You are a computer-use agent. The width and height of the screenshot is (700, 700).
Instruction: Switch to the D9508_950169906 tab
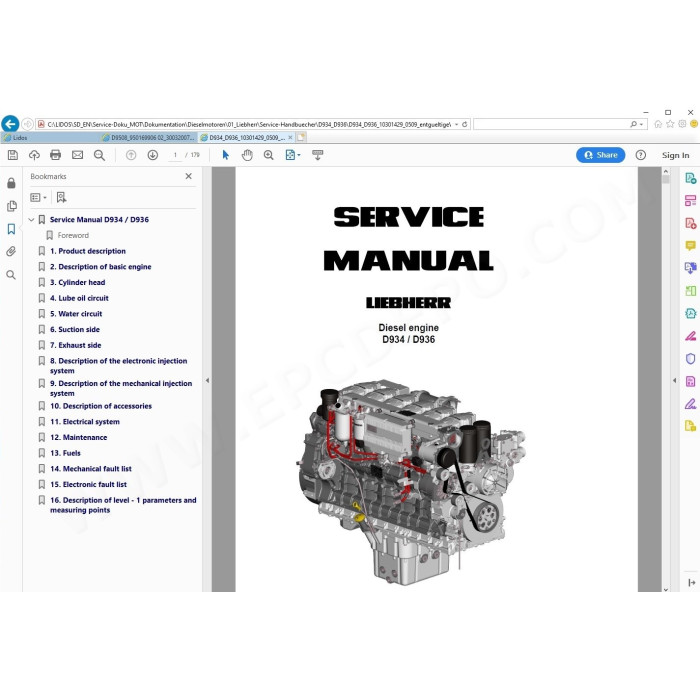coord(149,138)
